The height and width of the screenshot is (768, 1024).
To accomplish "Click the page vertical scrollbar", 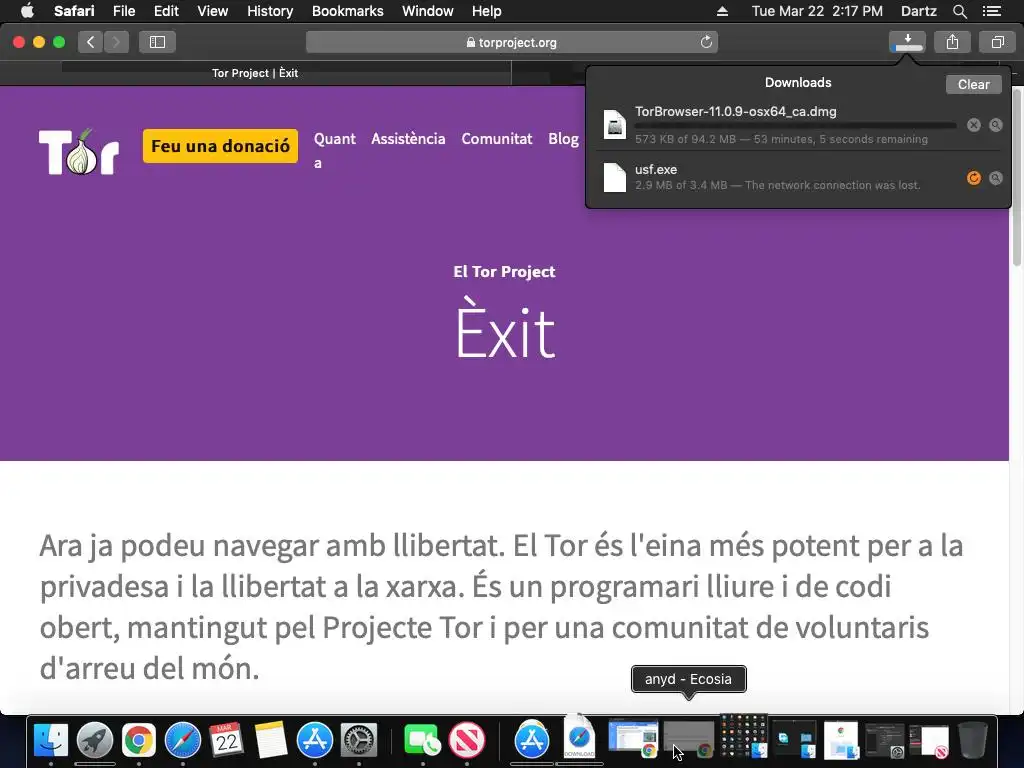I will [1017, 176].
